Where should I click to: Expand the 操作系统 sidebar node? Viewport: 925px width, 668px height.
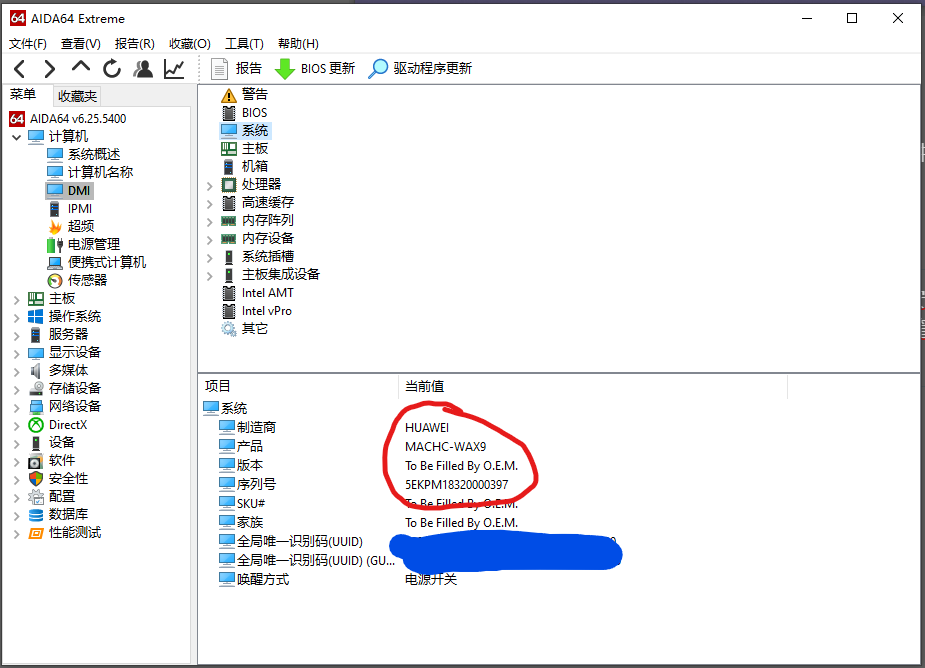17,318
